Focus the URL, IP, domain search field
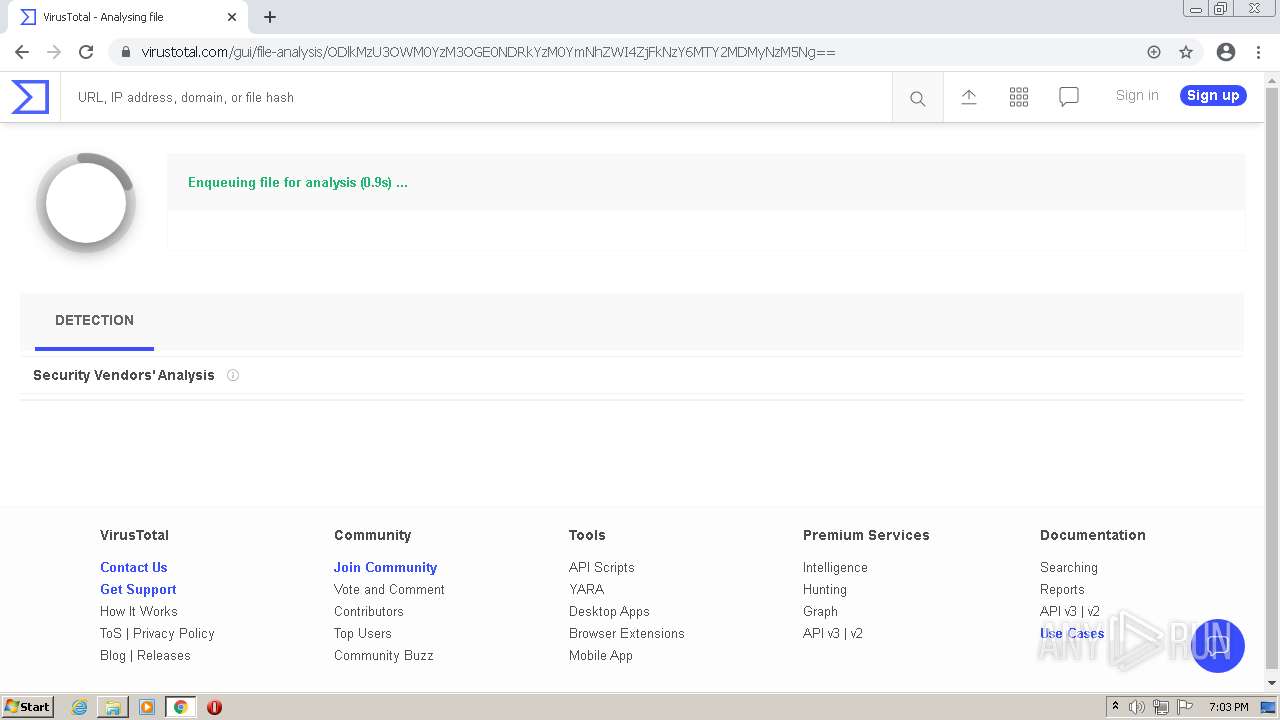This screenshot has width=1280, height=720. (476, 98)
